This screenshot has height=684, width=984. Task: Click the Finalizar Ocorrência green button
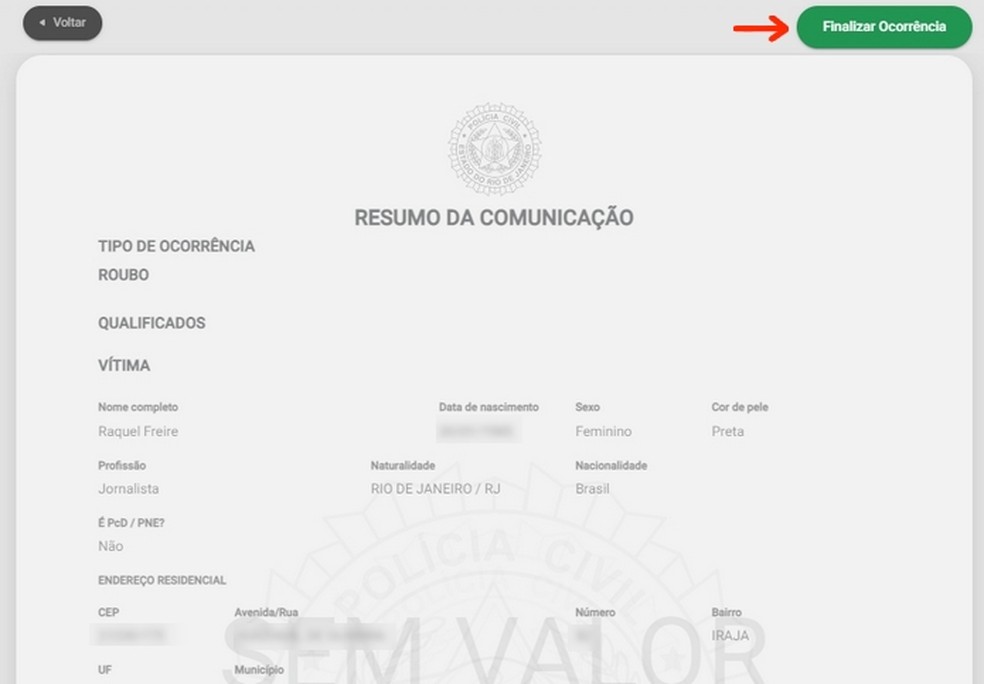tap(884, 28)
